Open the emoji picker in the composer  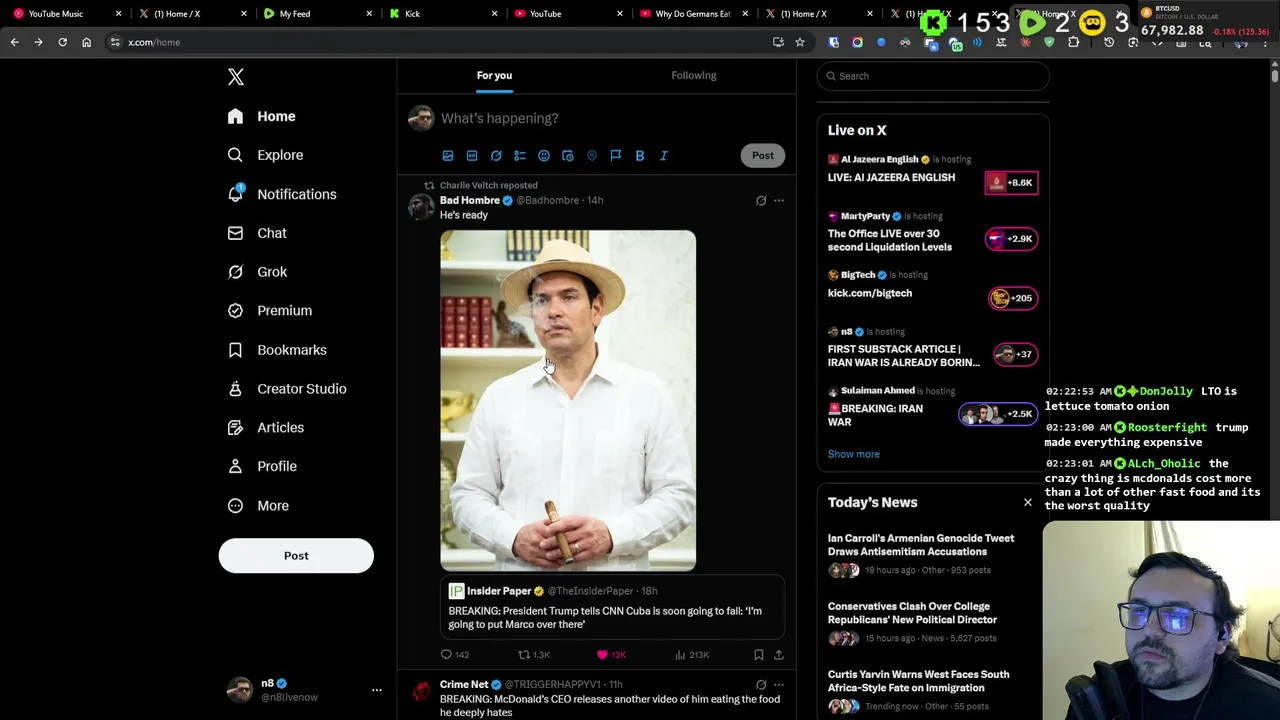click(544, 156)
